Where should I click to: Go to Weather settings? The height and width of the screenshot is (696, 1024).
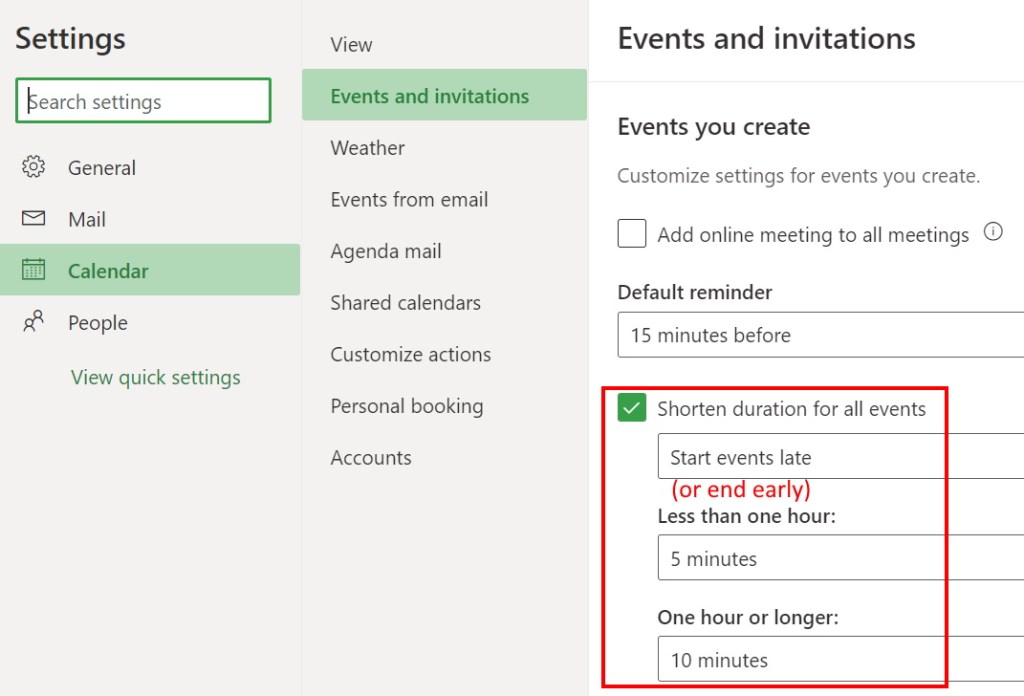368,148
